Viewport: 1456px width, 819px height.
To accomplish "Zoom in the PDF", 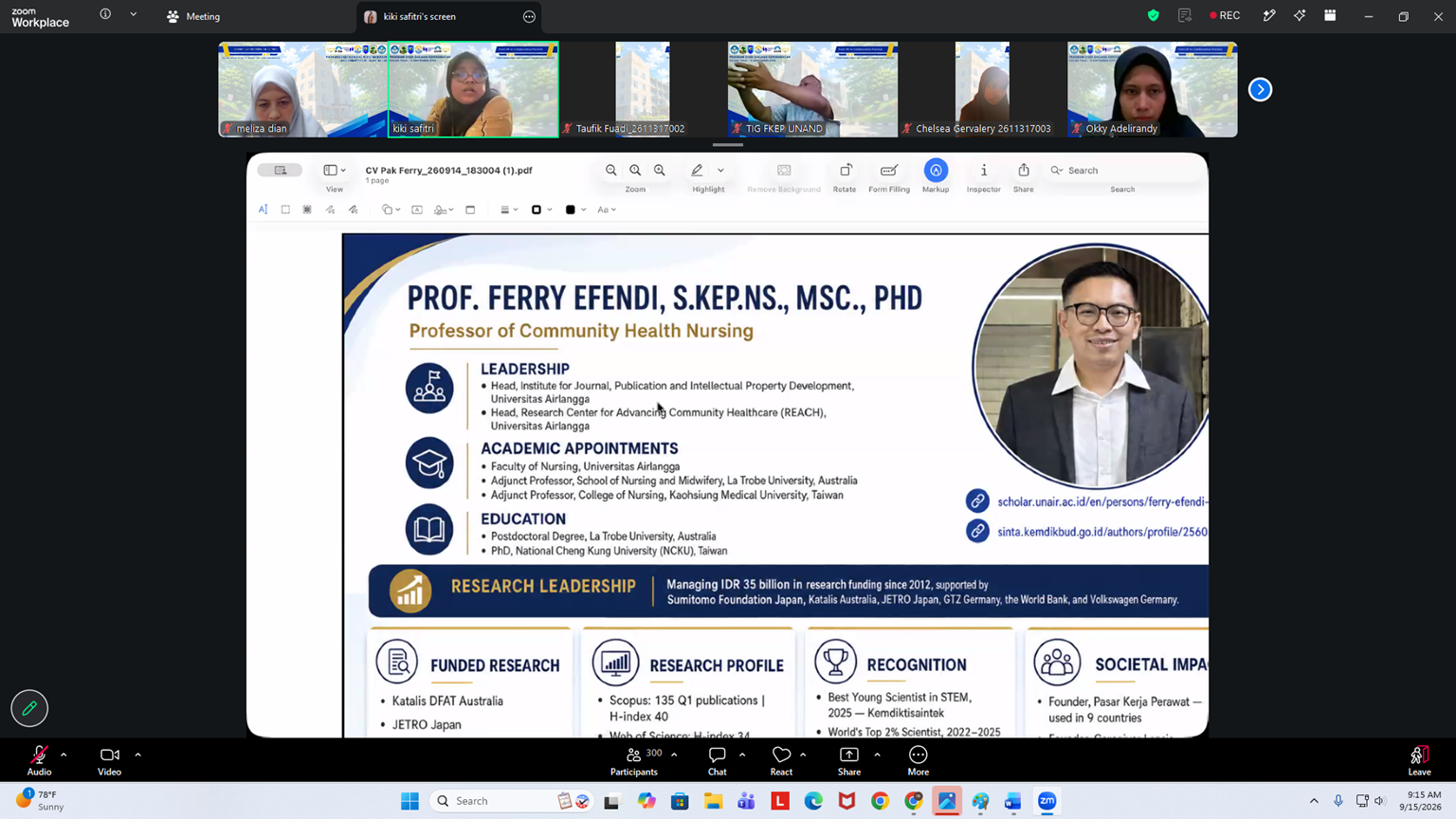I will [660, 171].
